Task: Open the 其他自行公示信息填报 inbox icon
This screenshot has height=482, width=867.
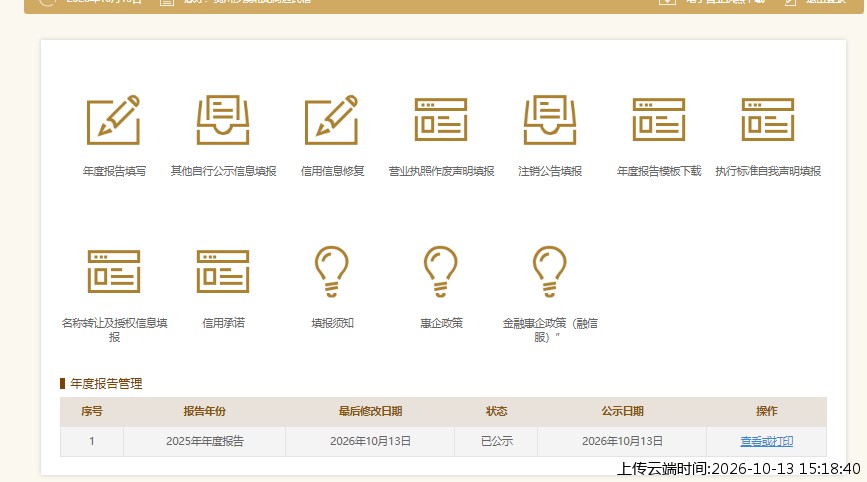Action: tap(223, 120)
